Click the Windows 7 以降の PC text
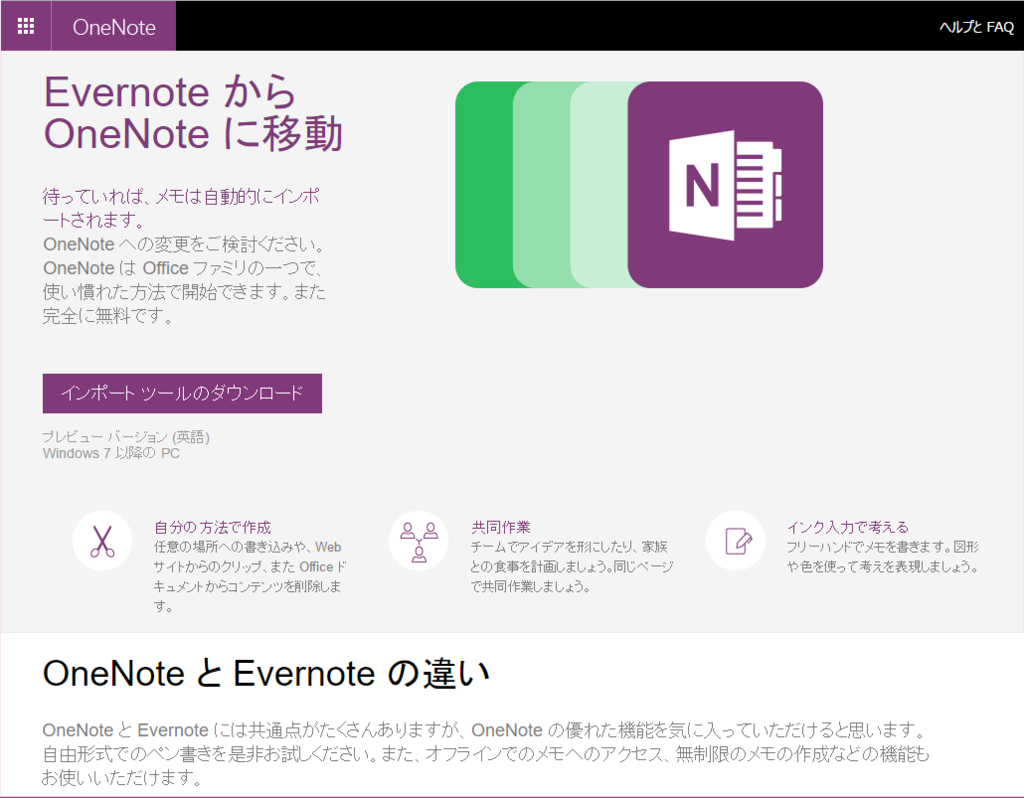The width and height of the screenshot is (1024, 798). (x=111, y=453)
